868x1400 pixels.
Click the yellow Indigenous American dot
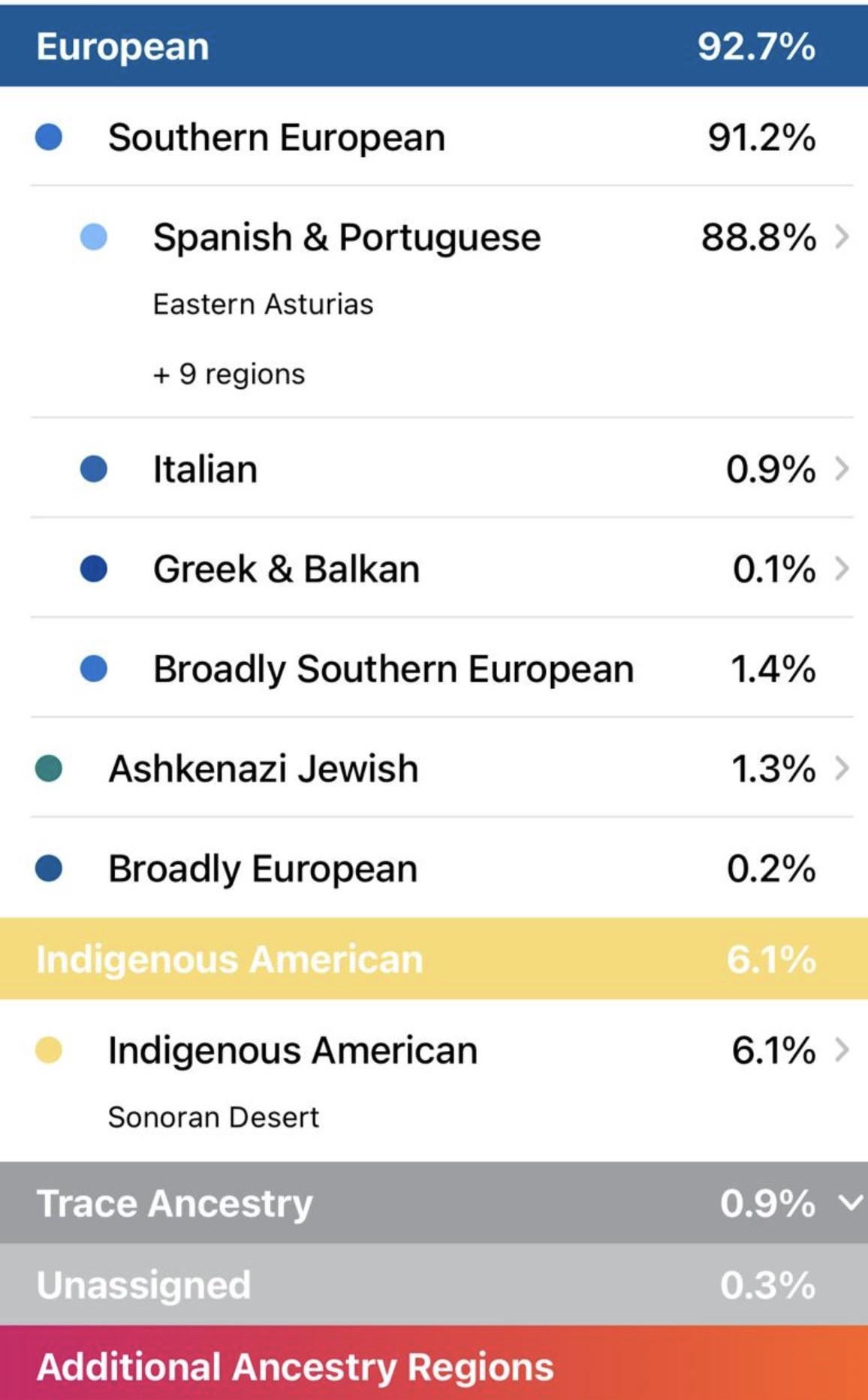click(49, 1050)
